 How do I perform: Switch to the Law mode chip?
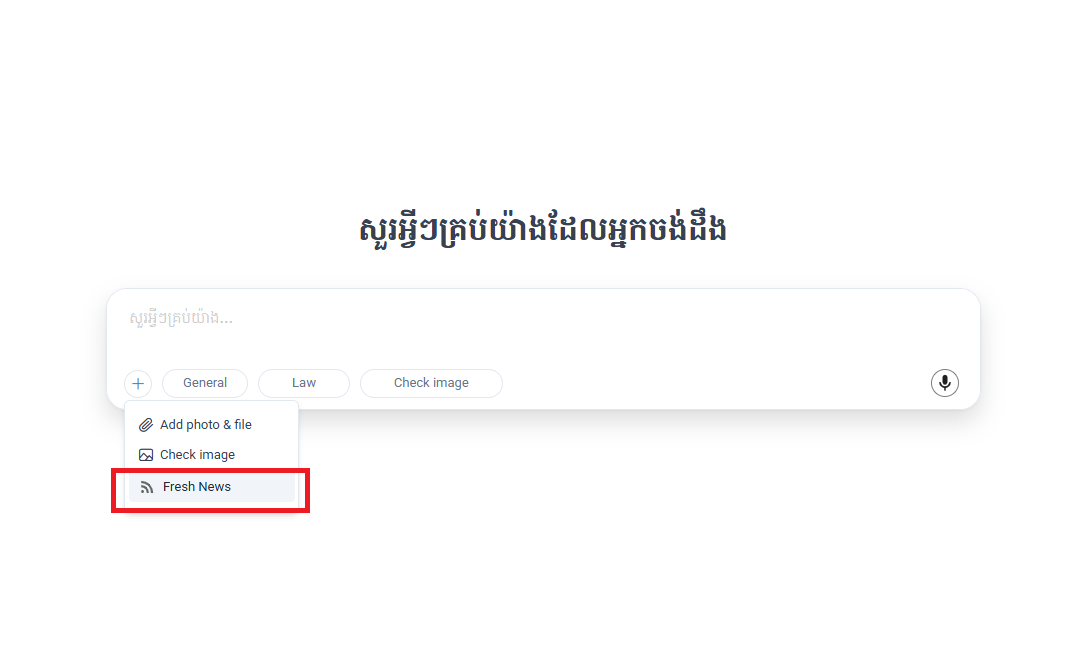point(304,383)
